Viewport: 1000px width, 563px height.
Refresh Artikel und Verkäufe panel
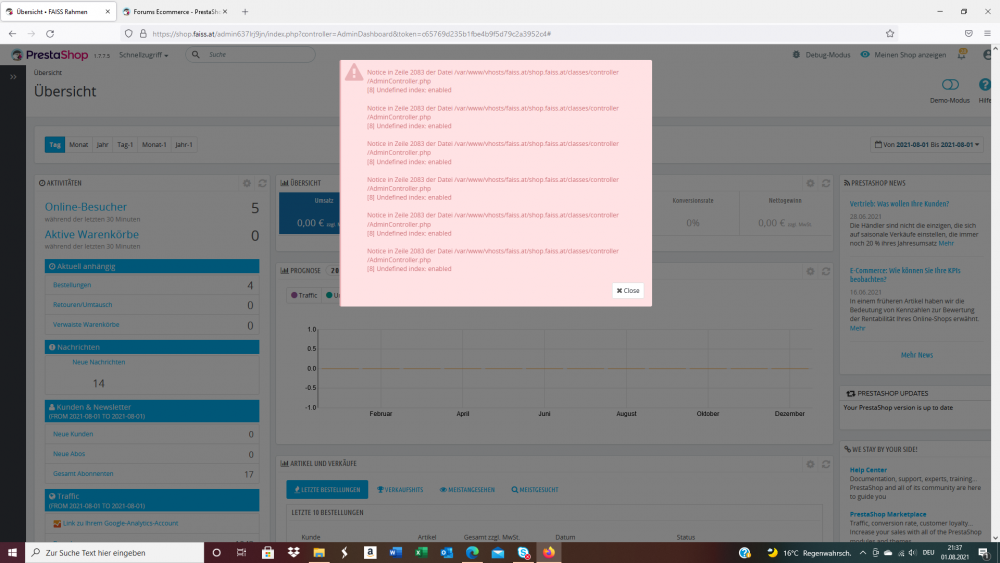click(x=826, y=464)
